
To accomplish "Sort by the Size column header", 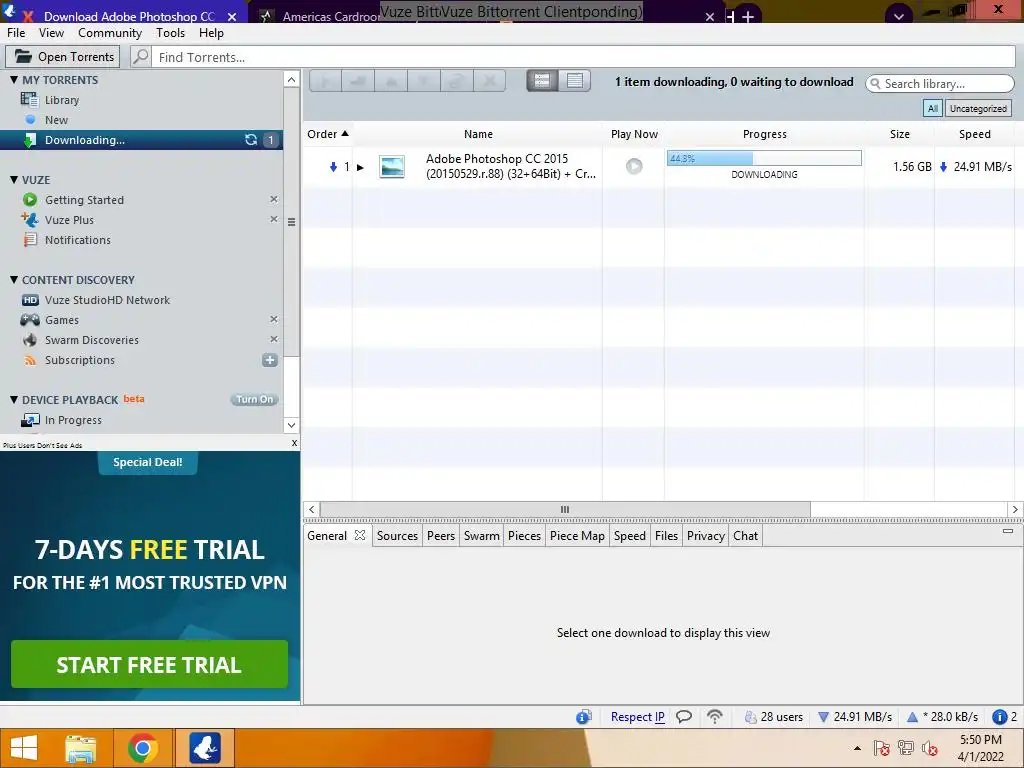I will [899, 134].
